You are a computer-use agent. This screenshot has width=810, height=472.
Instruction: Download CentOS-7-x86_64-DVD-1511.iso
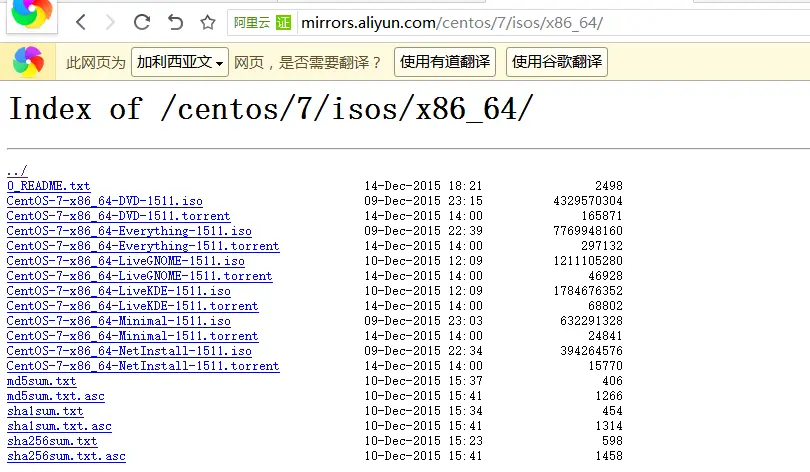104,201
